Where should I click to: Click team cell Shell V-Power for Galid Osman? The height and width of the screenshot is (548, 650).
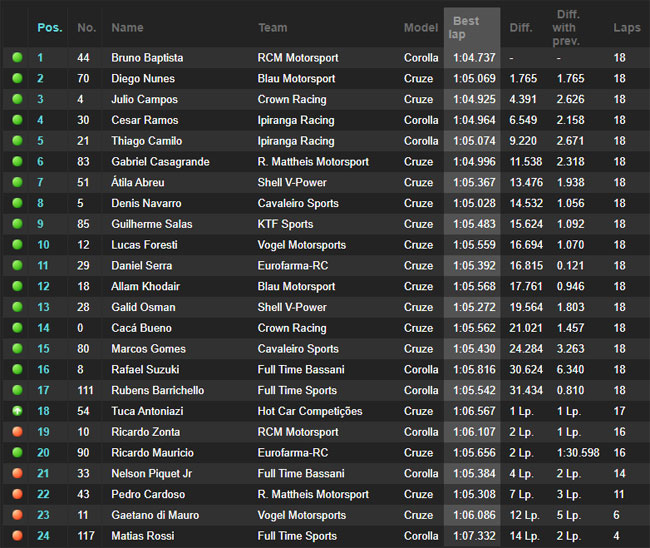pyautogui.click(x=292, y=307)
